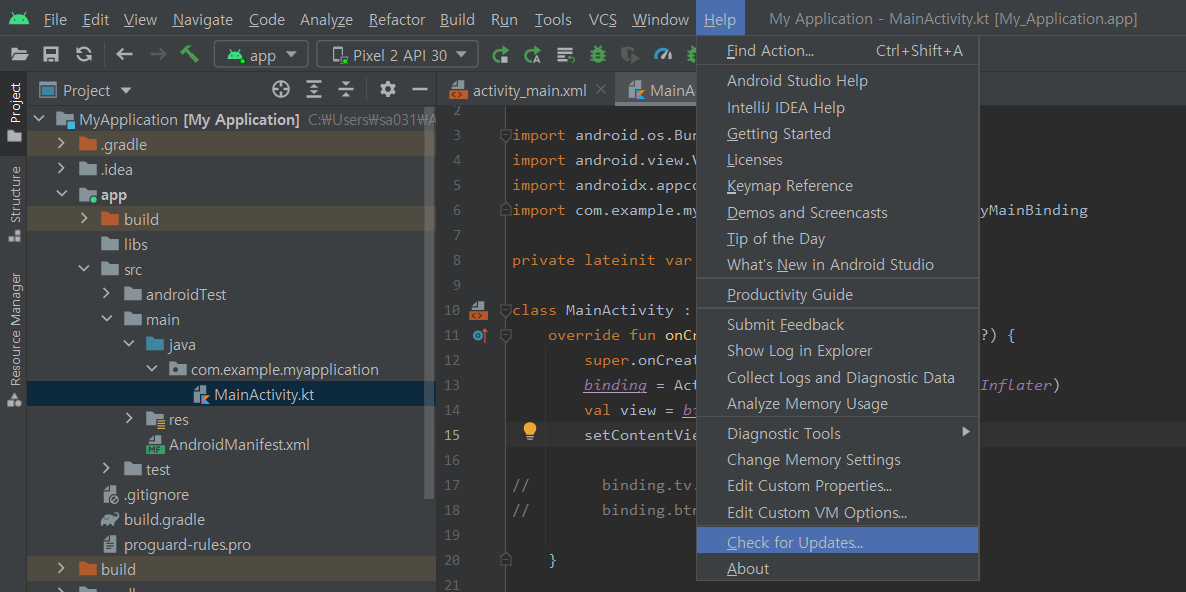The image size is (1186, 592).
Task: Open the app run configuration dropdown
Action: click(x=261, y=55)
